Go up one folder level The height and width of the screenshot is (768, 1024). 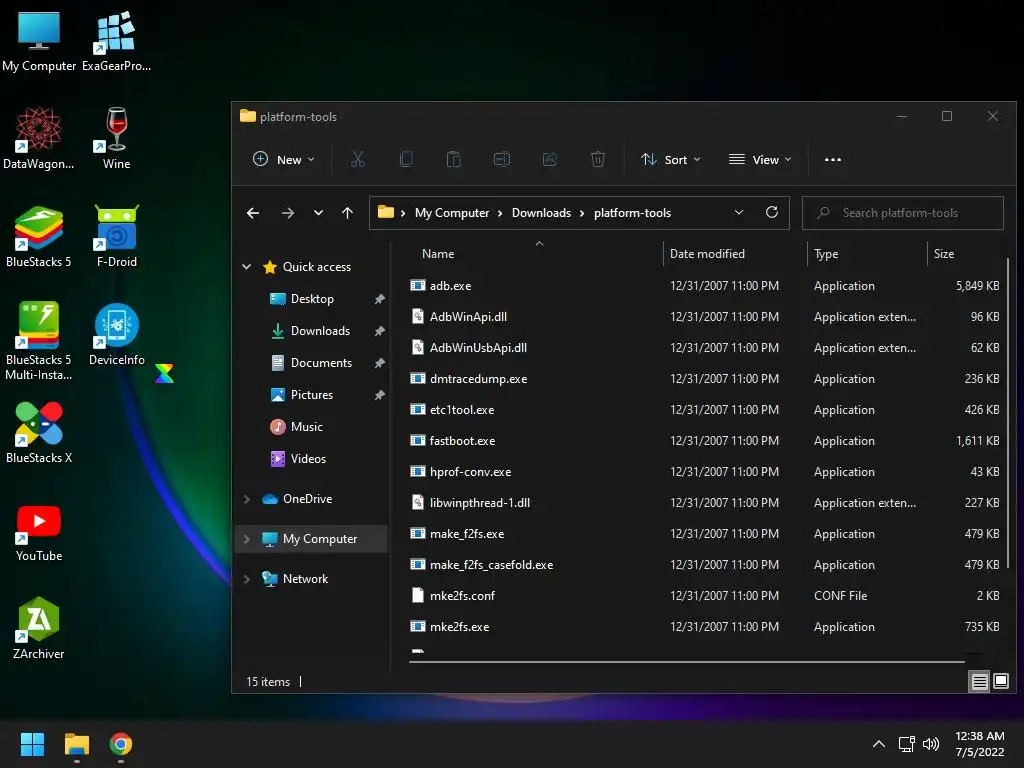pyautogui.click(x=347, y=213)
